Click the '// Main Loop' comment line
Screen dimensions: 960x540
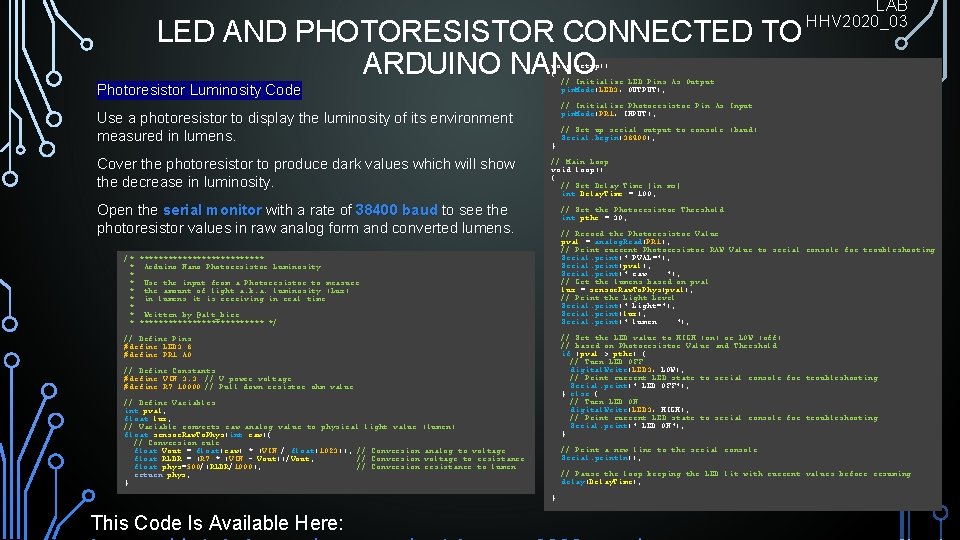point(580,162)
